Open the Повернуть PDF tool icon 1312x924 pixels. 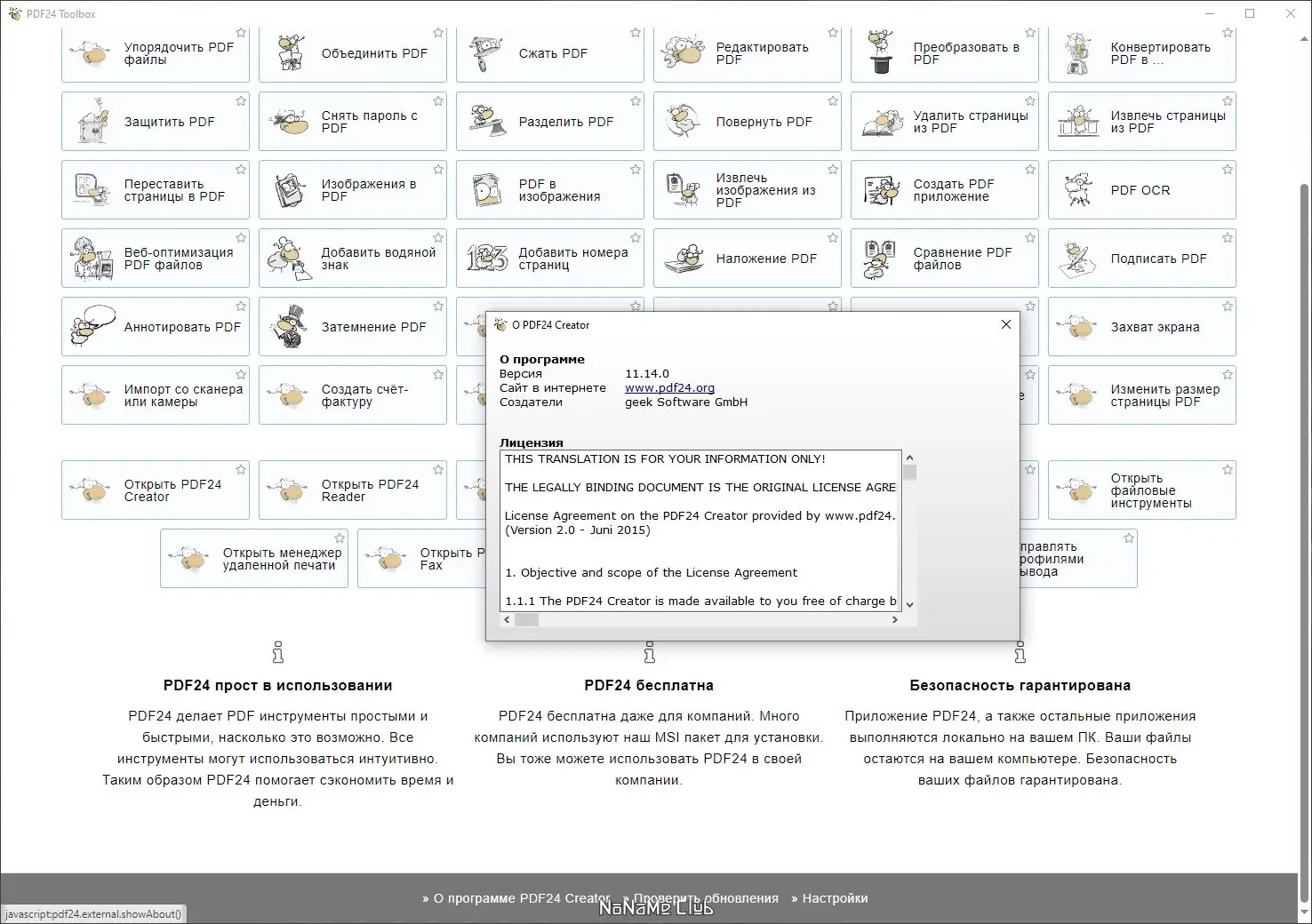pyautogui.click(x=684, y=122)
